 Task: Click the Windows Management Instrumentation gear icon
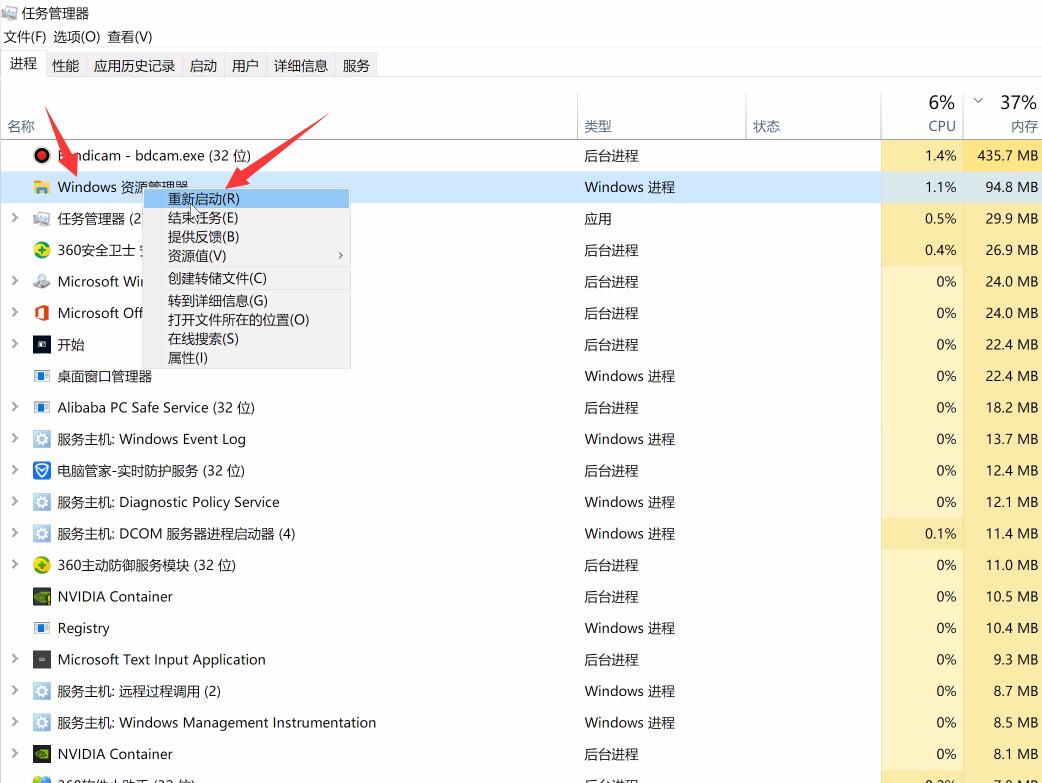[42, 723]
